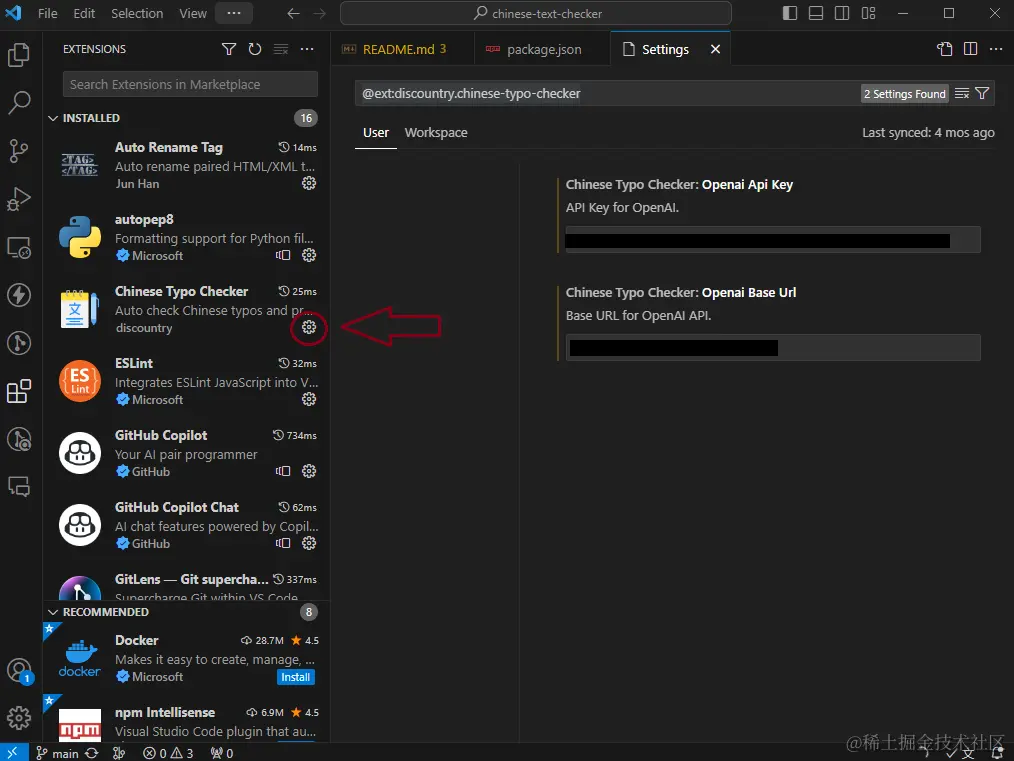Open the Extensions view icon
The width and height of the screenshot is (1014, 761).
click(19, 391)
